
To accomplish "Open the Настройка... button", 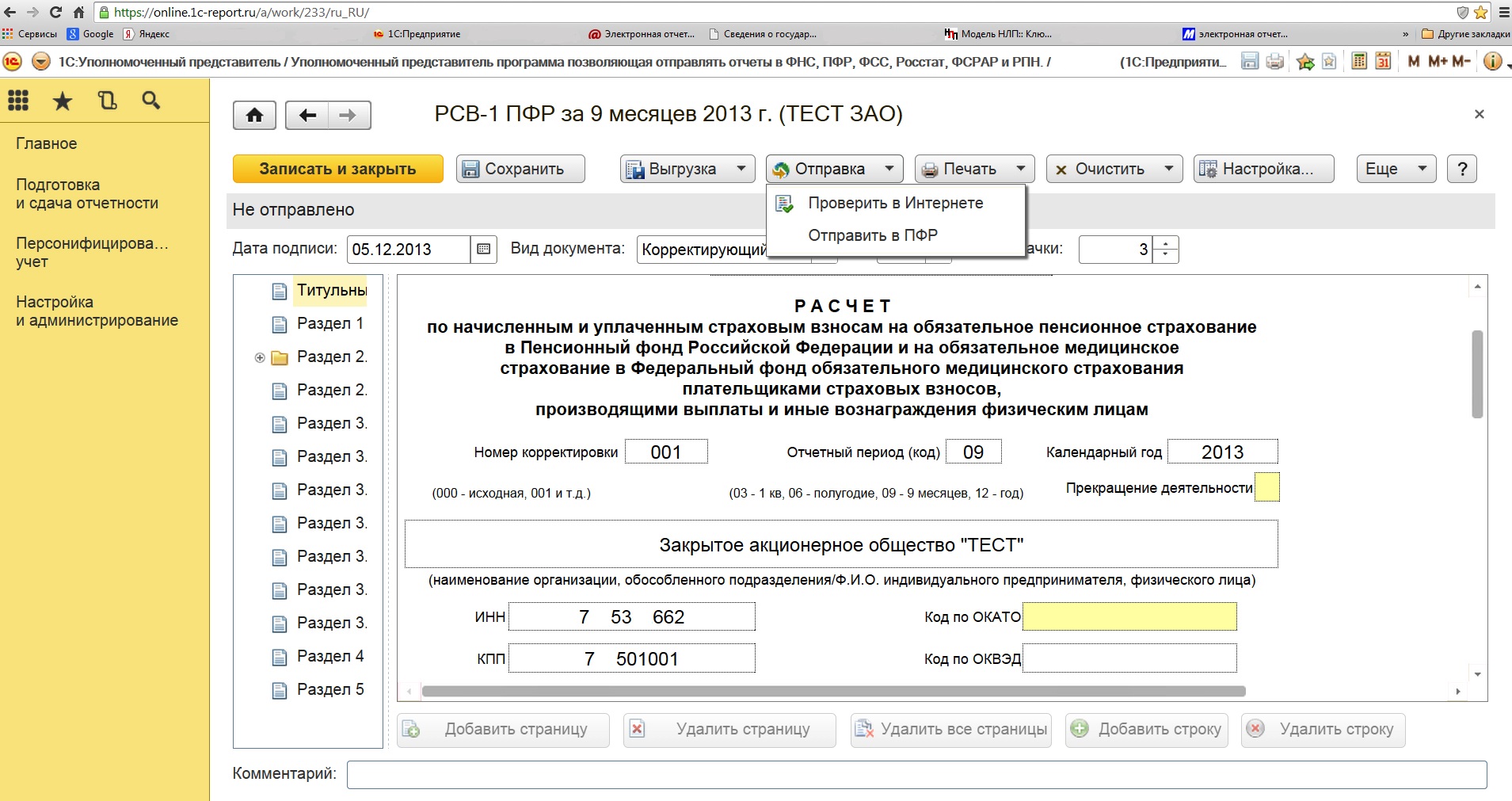I will pos(1263,169).
